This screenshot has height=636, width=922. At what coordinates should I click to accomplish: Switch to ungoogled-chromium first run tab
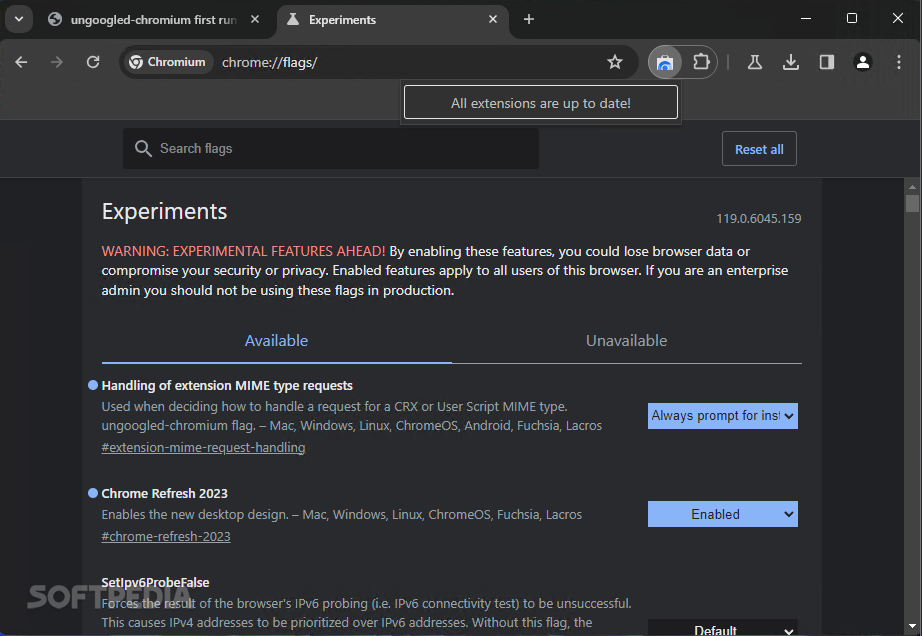(153, 20)
